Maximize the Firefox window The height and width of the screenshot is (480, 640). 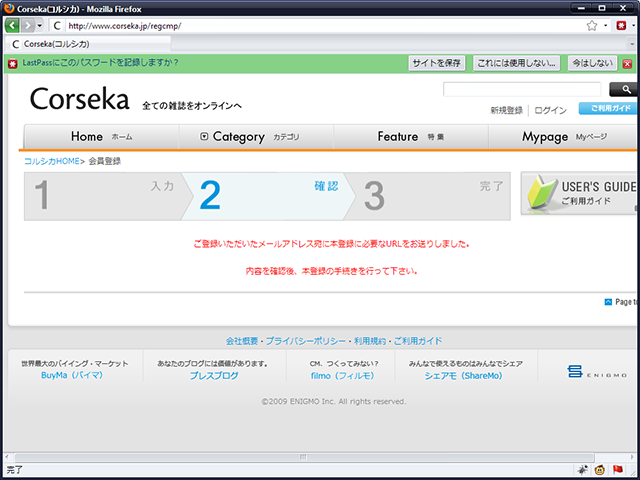[602, 8]
